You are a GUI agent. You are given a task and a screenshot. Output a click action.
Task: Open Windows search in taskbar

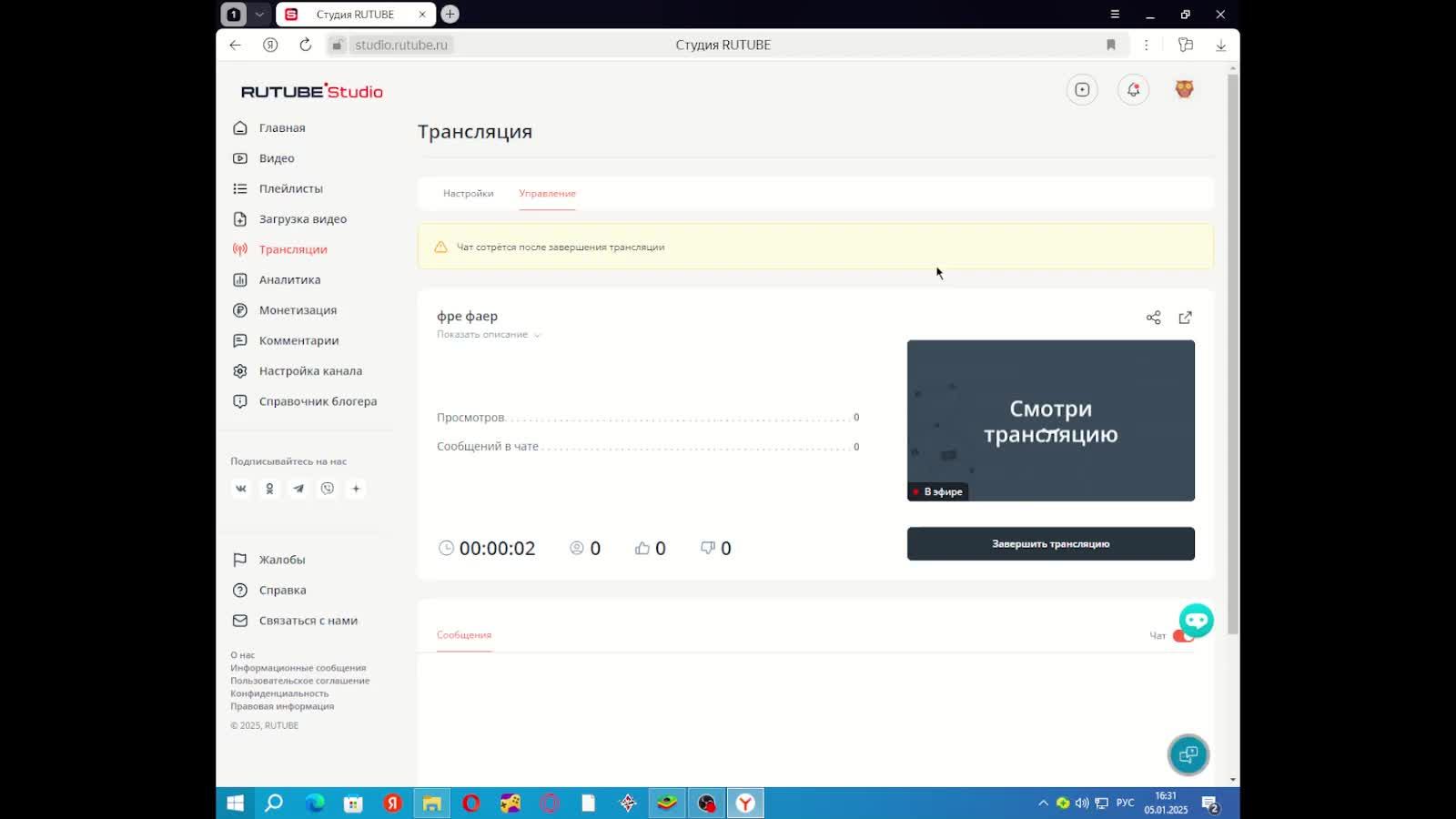[x=274, y=804]
